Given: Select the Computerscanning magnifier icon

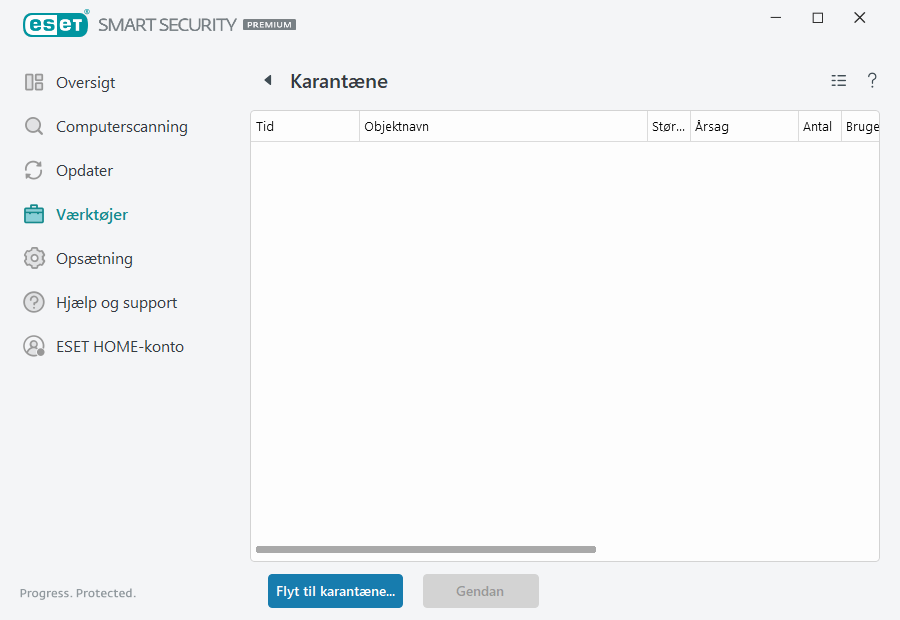Looking at the screenshot, I should click(34, 126).
